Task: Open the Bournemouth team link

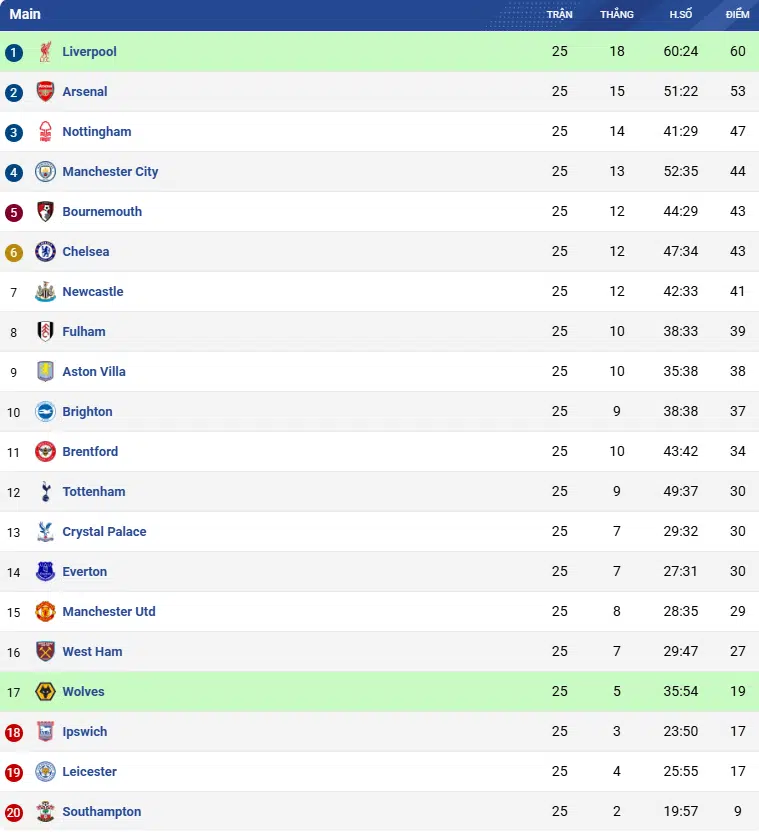Action: click(102, 211)
